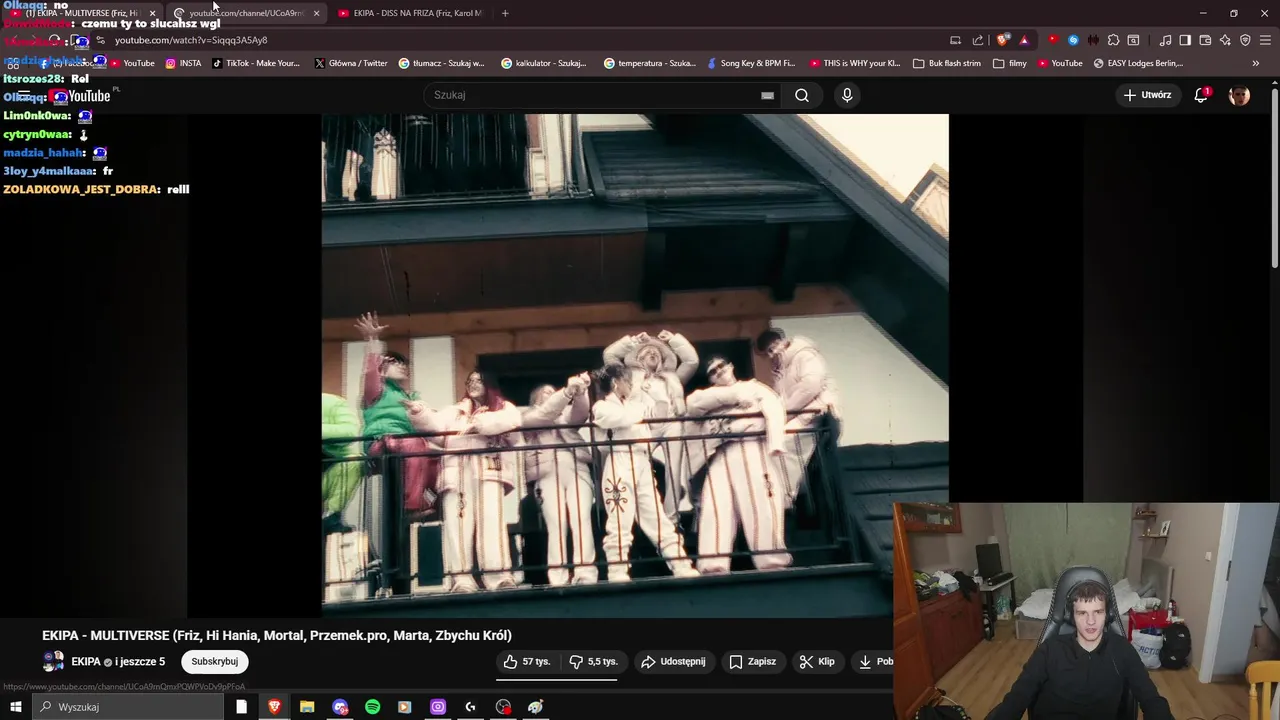This screenshot has width=1280, height=720.
Task: Expand the Buk flash strim bookmark folder
Action: pyautogui.click(x=947, y=63)
